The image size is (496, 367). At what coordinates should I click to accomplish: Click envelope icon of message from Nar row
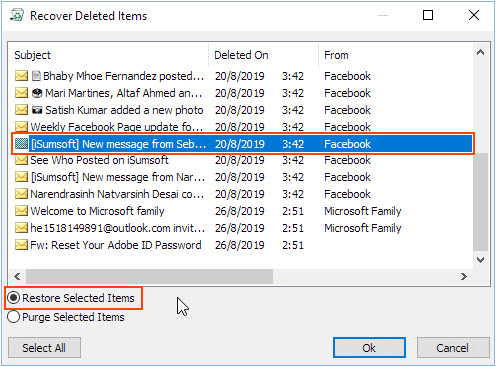[x=22, y=177]
